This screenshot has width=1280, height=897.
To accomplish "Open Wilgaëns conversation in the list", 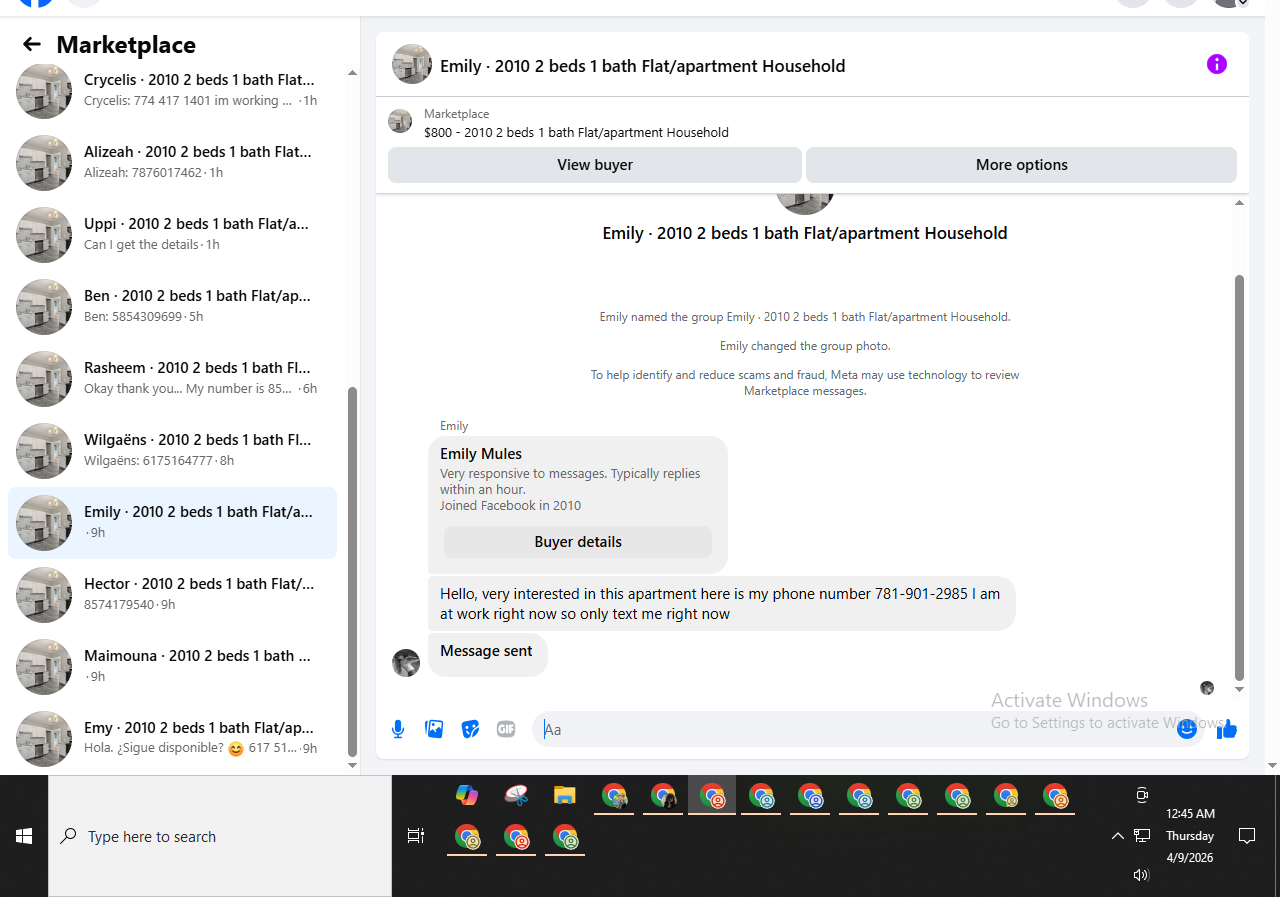I will 172,450.
